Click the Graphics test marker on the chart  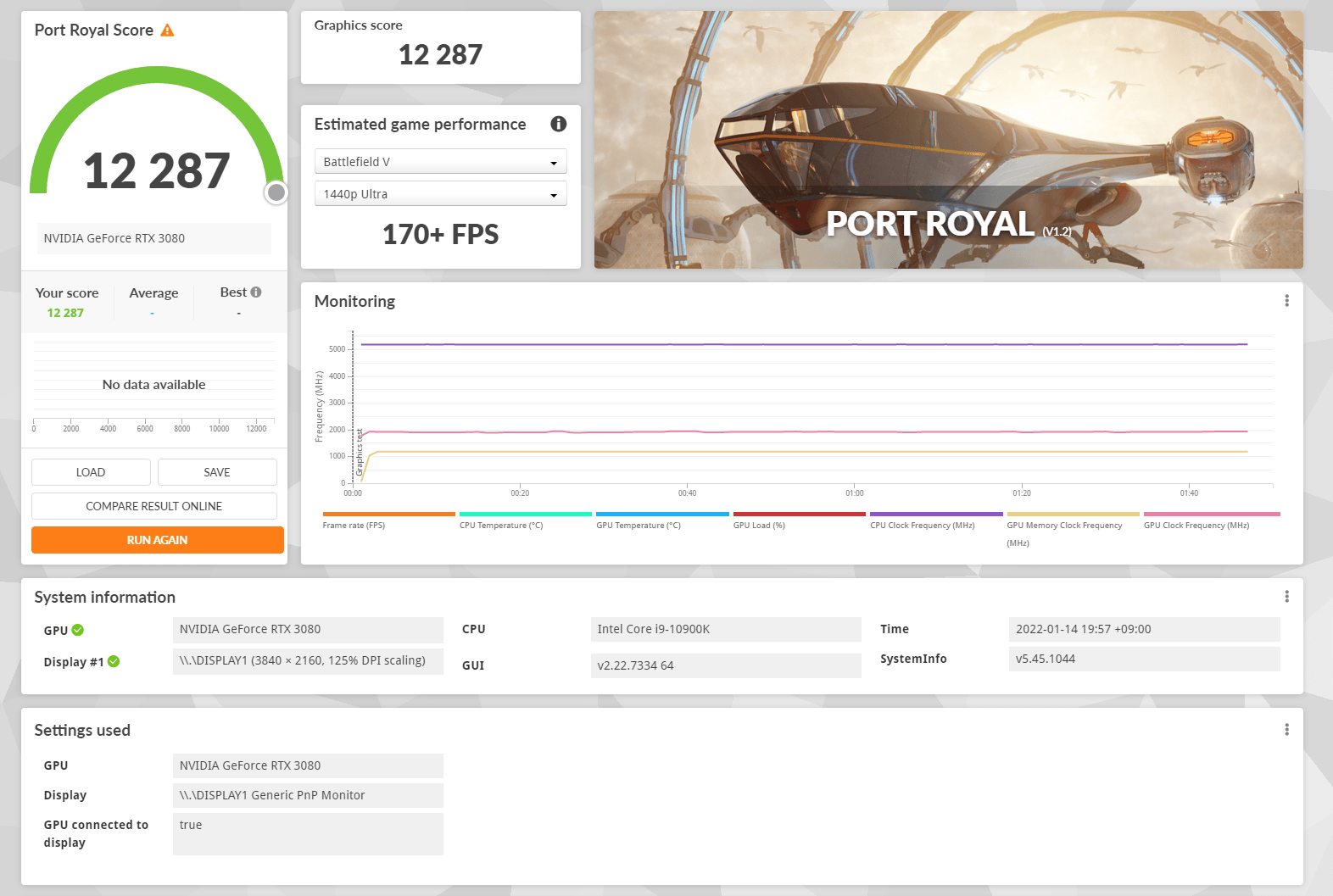click(x=360, y=451)
